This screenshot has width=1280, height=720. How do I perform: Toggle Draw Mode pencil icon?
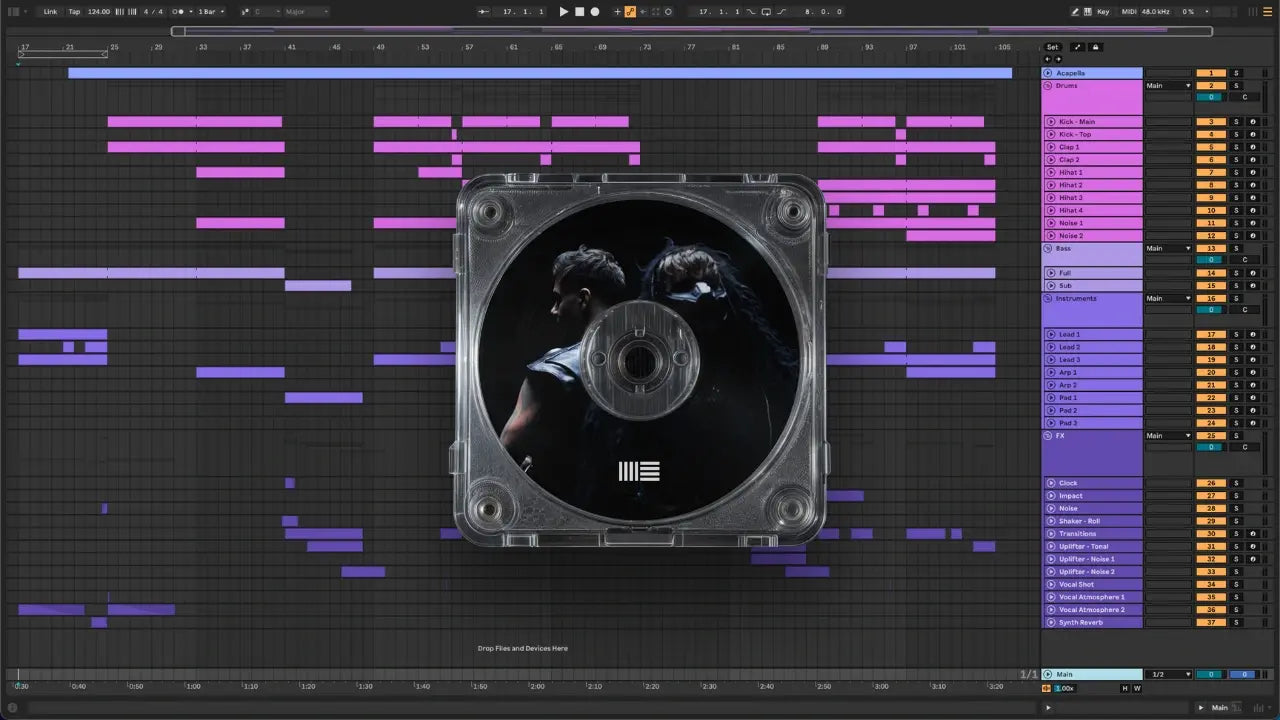pyautogui.click(x=1075, y=12)
